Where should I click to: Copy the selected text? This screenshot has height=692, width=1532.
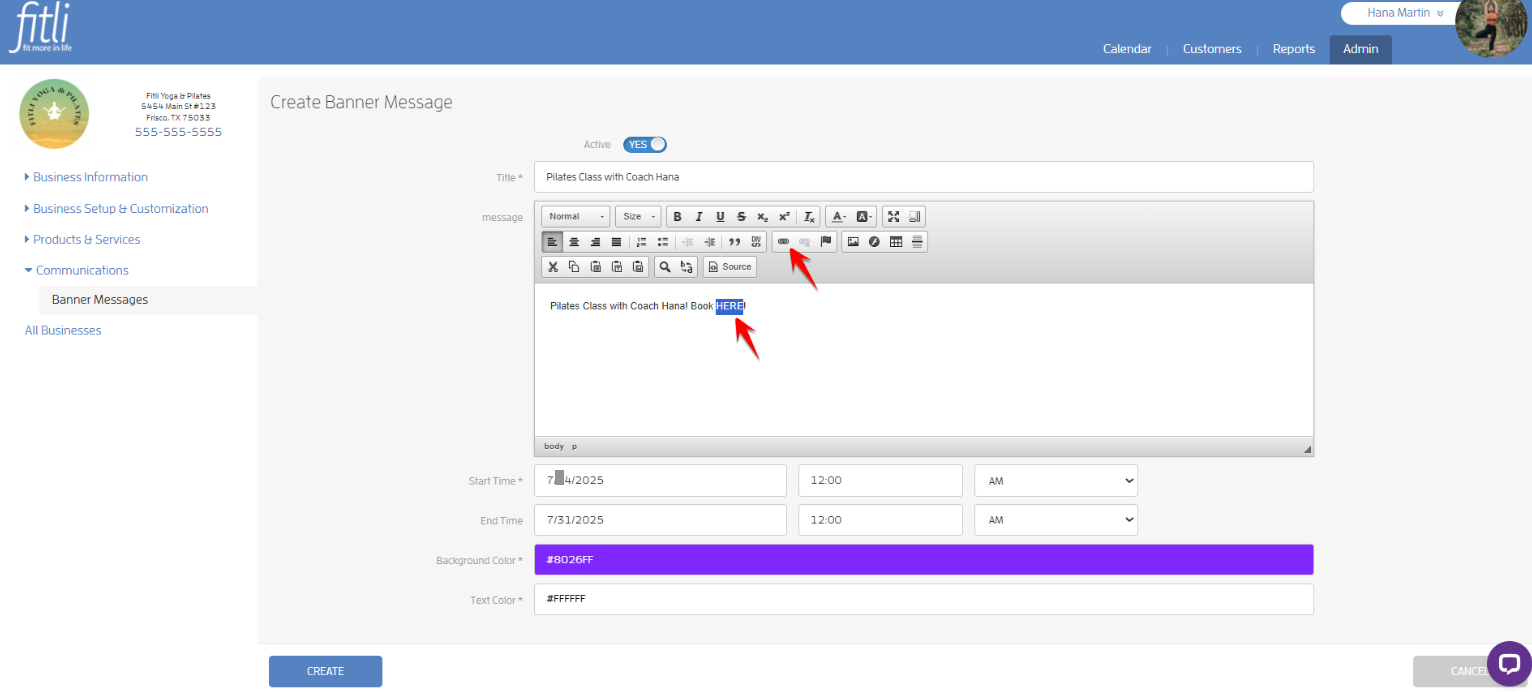[574, 267]
